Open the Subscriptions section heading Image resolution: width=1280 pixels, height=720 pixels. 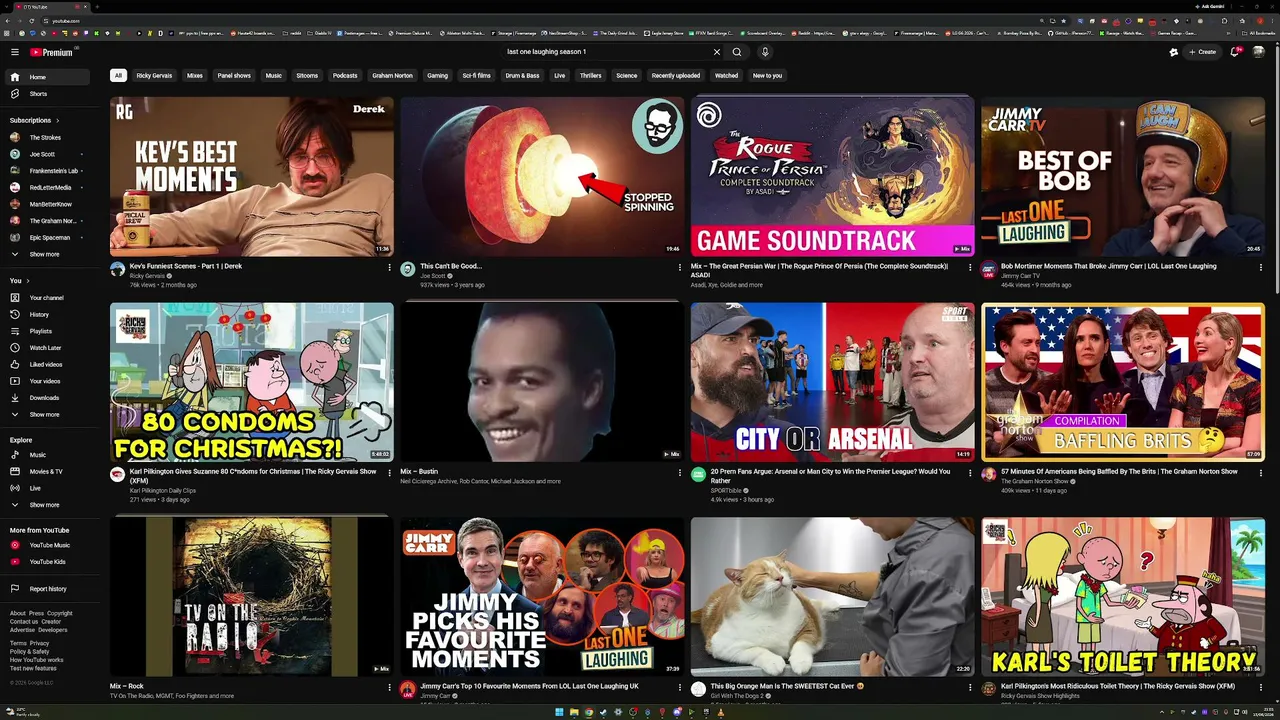[x=34, y=120]
